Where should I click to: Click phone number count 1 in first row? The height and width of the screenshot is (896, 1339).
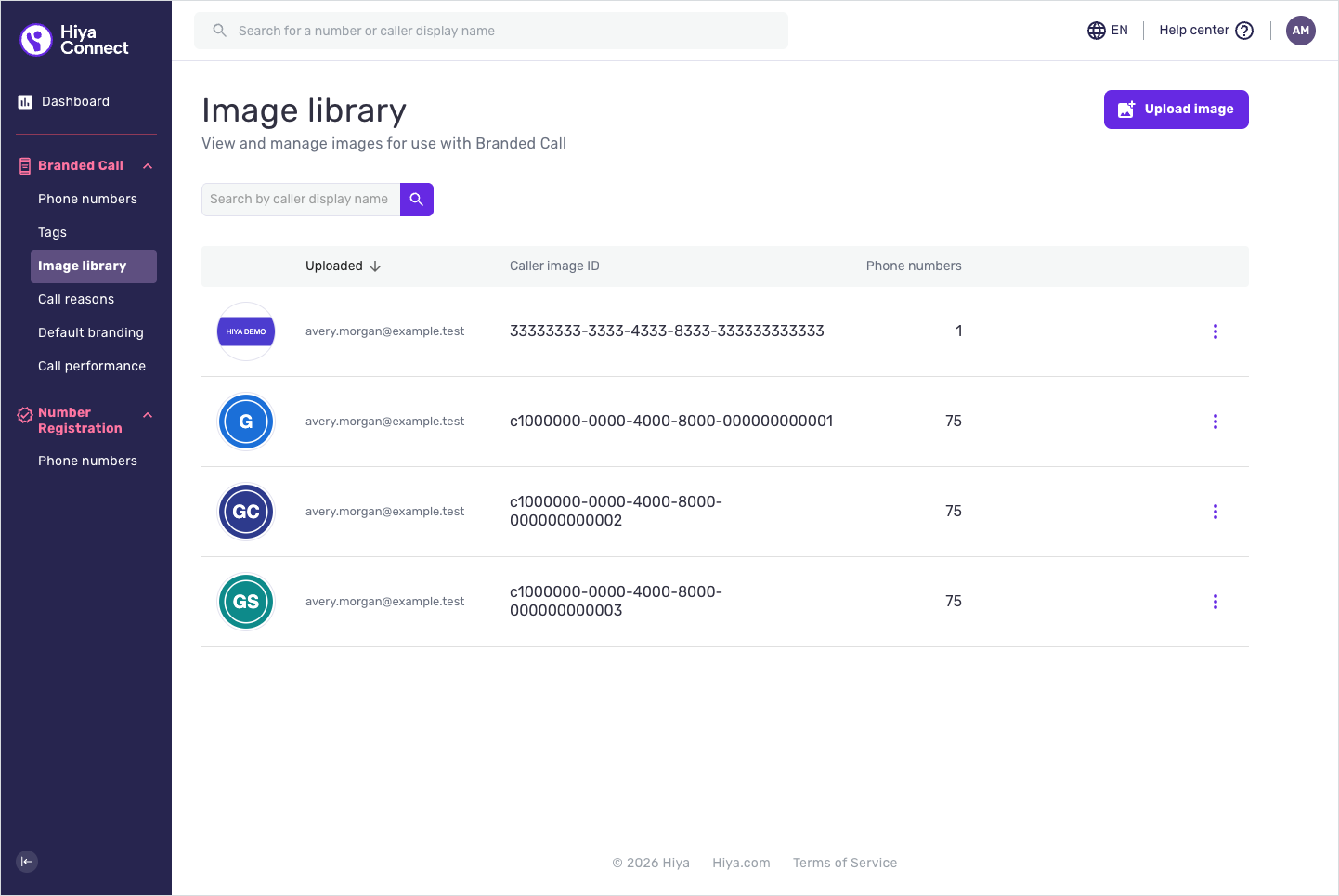(958, 331)
